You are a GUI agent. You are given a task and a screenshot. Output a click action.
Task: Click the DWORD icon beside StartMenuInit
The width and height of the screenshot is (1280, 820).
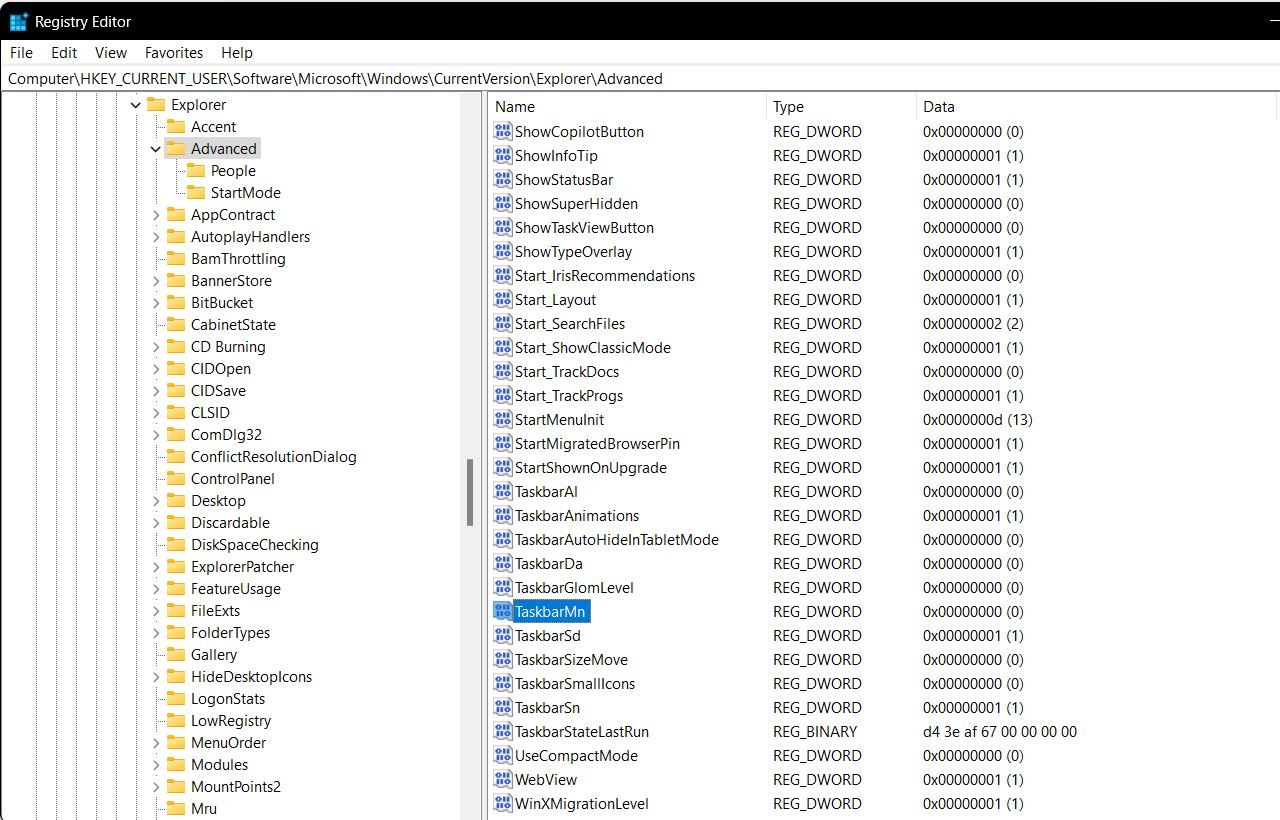[x=502, y=419]
